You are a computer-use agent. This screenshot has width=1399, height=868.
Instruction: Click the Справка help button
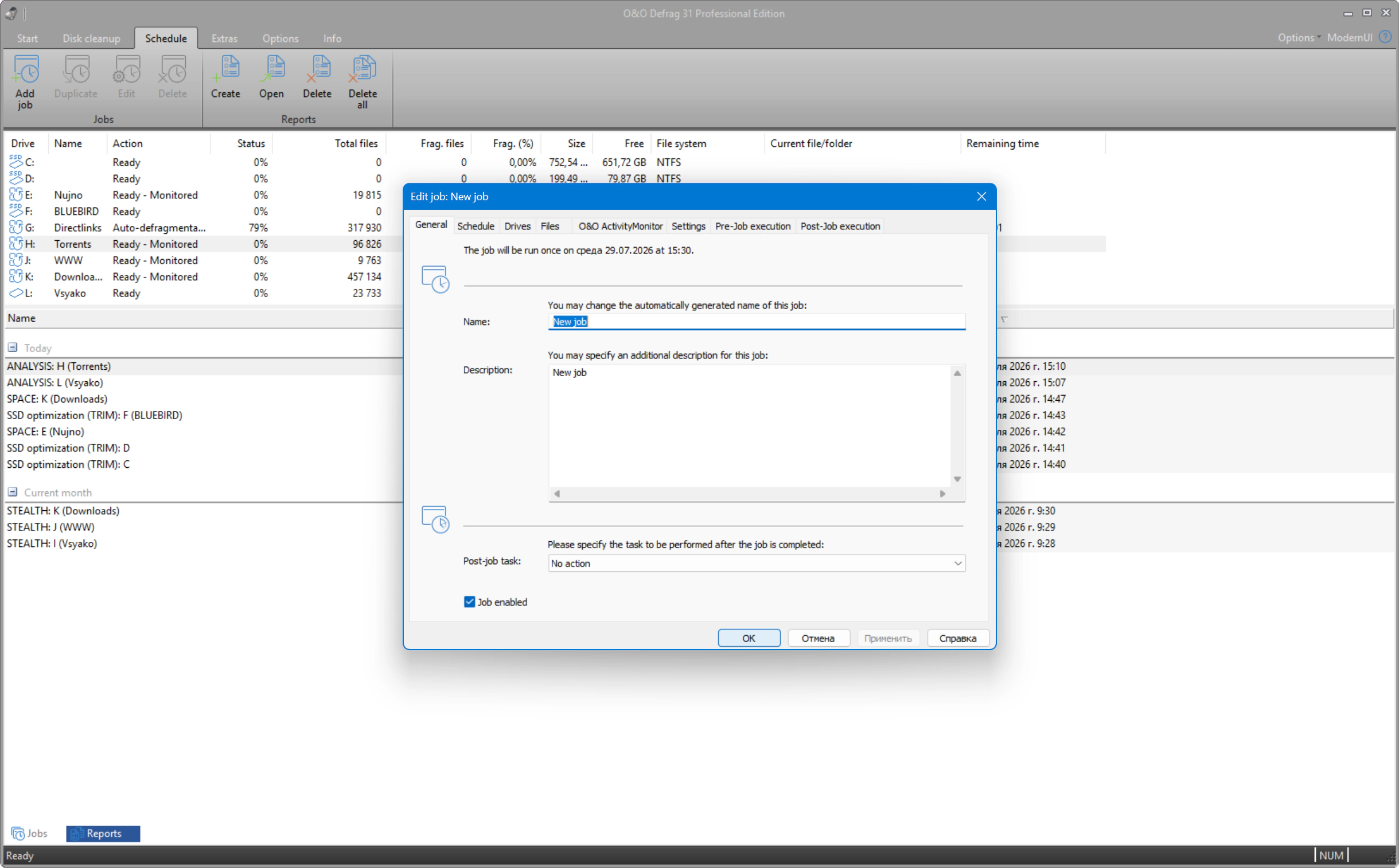(x=958, y=638)
